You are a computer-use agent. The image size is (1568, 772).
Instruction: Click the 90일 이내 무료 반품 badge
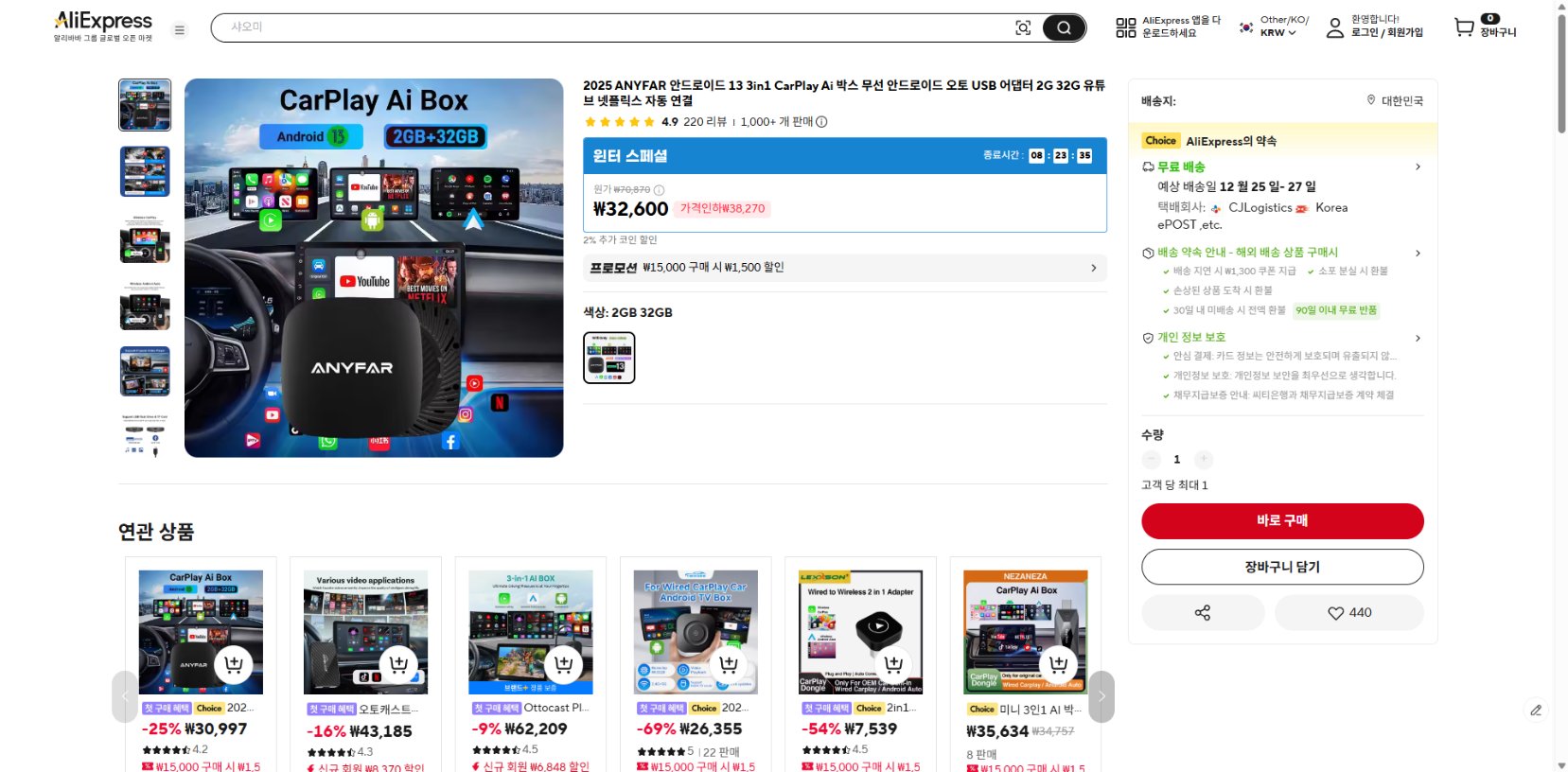point(1336,310)
